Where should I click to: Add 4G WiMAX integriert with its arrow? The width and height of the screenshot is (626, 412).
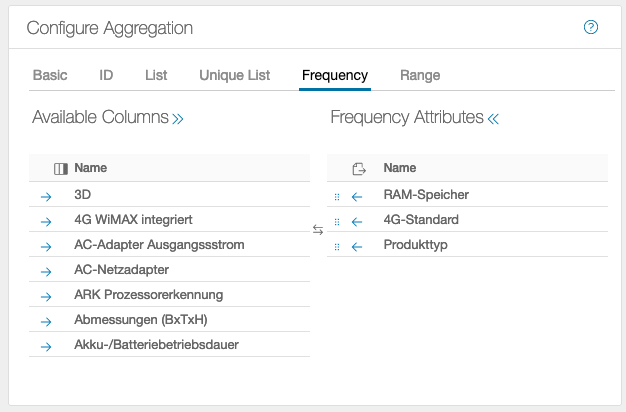45,221
